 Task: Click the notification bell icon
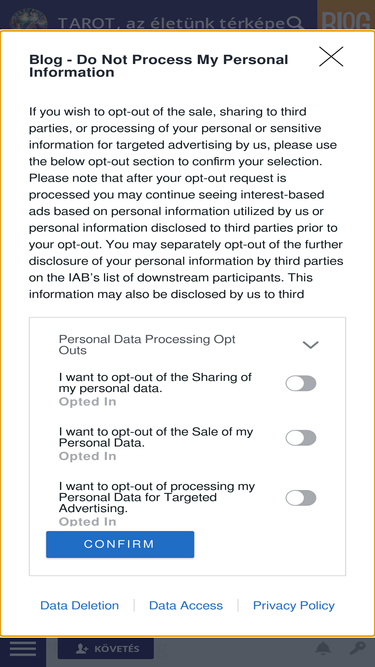(323, 649)
